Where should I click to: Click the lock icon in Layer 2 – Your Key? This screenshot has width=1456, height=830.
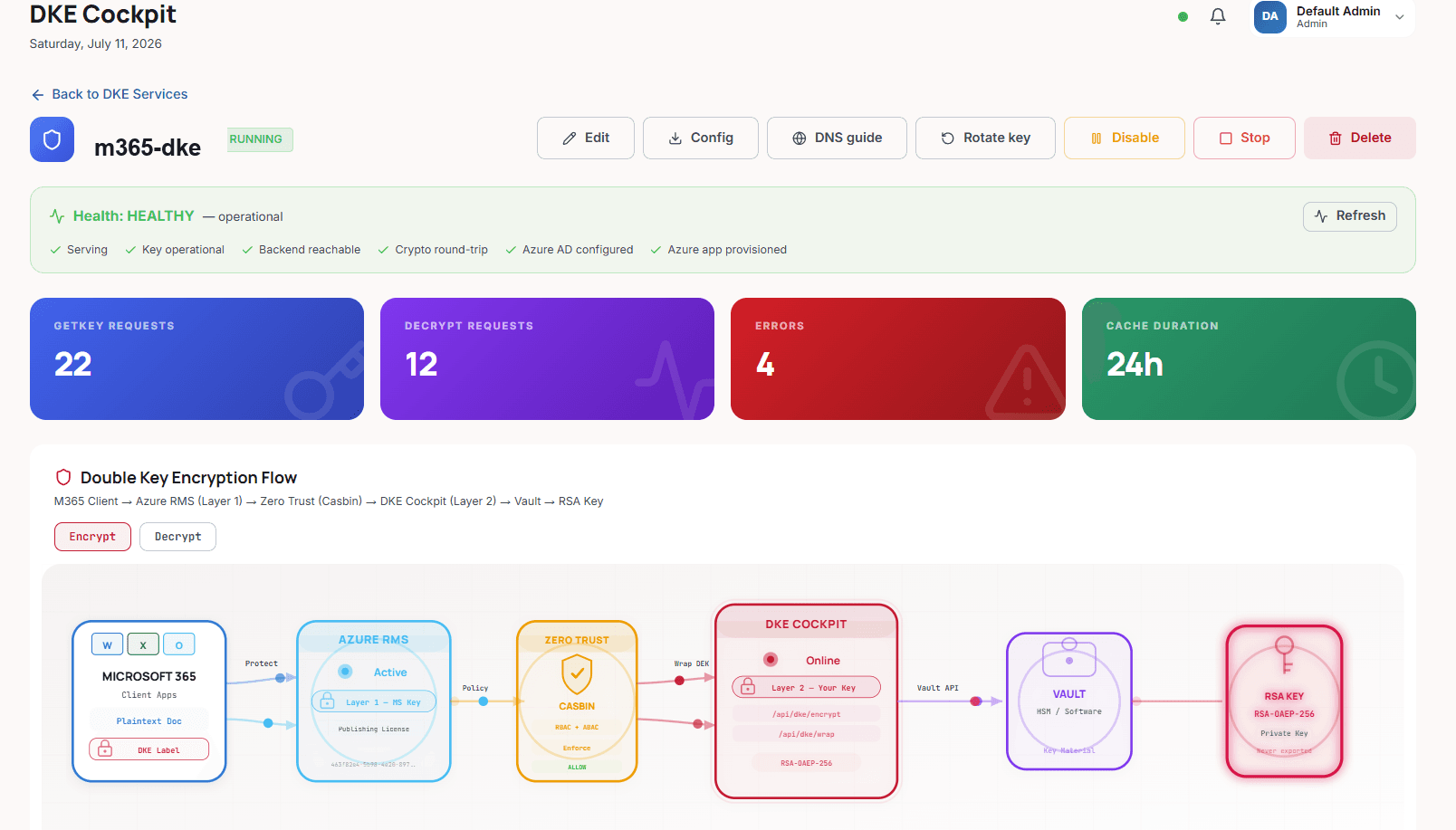click(x=748, y=687)
